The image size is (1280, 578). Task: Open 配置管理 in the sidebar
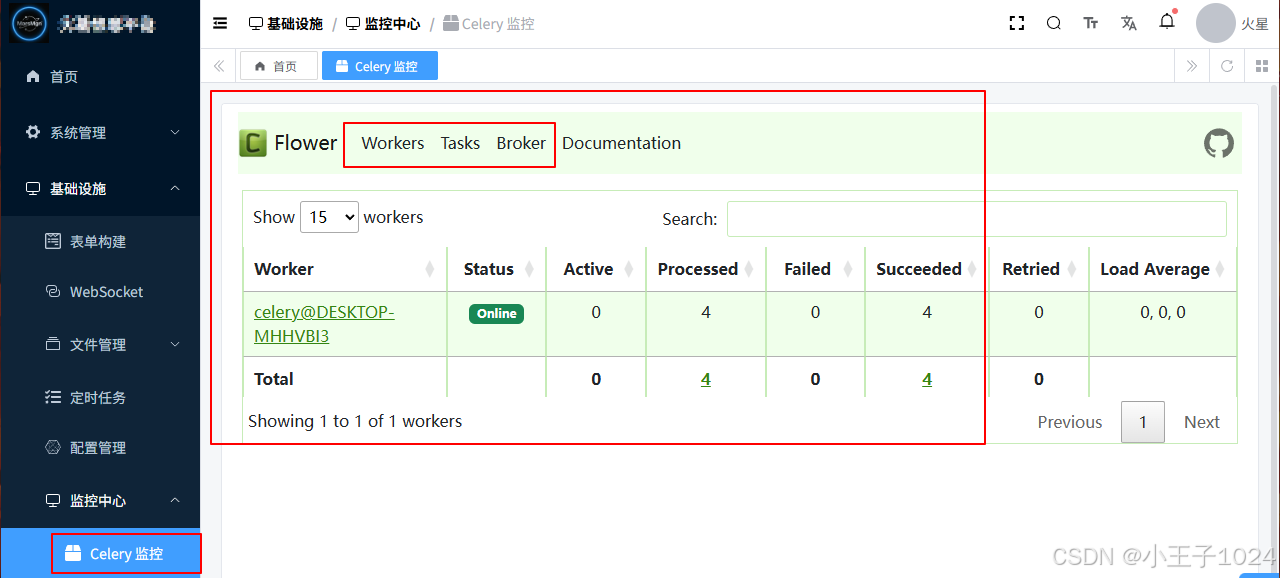pyautogui.click(x=100, y=447)
